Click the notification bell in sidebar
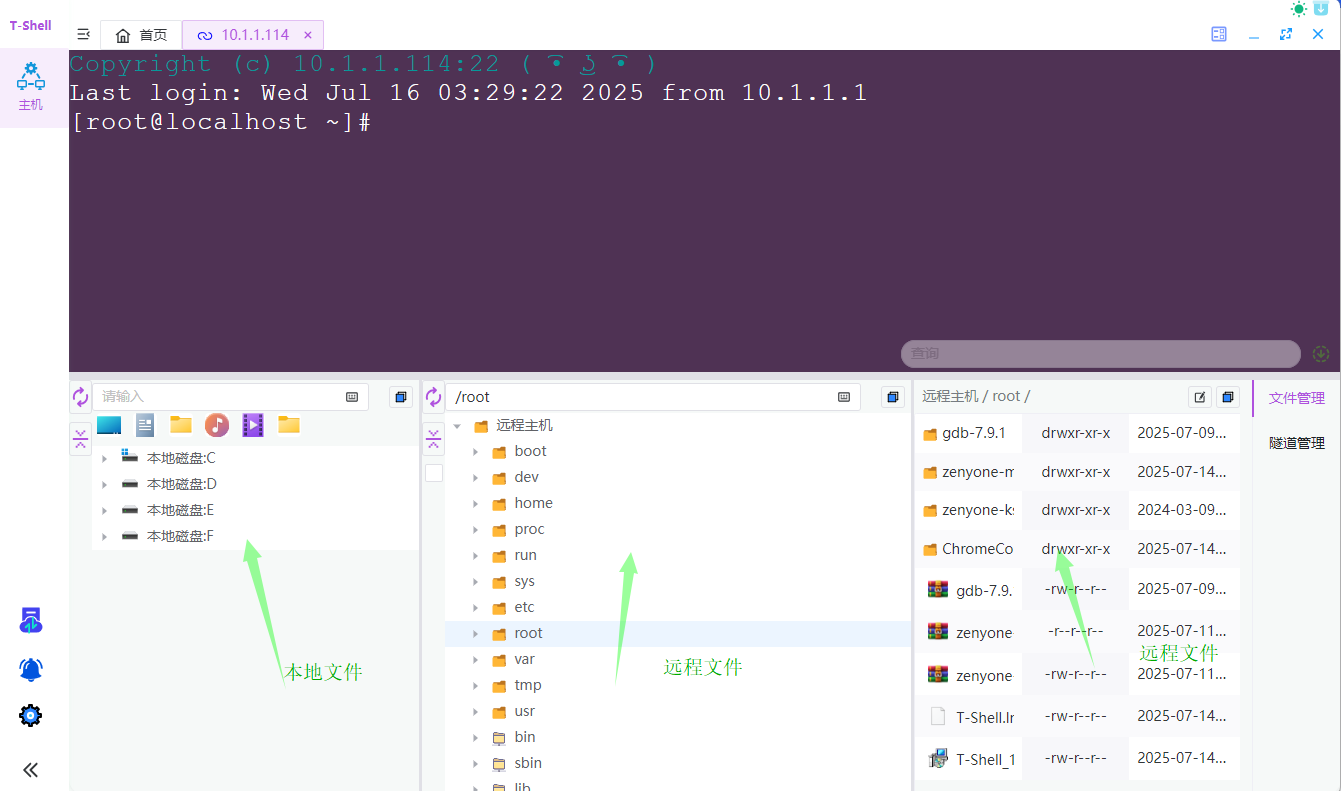This screenshot has height=791, width=1341. 31,669
